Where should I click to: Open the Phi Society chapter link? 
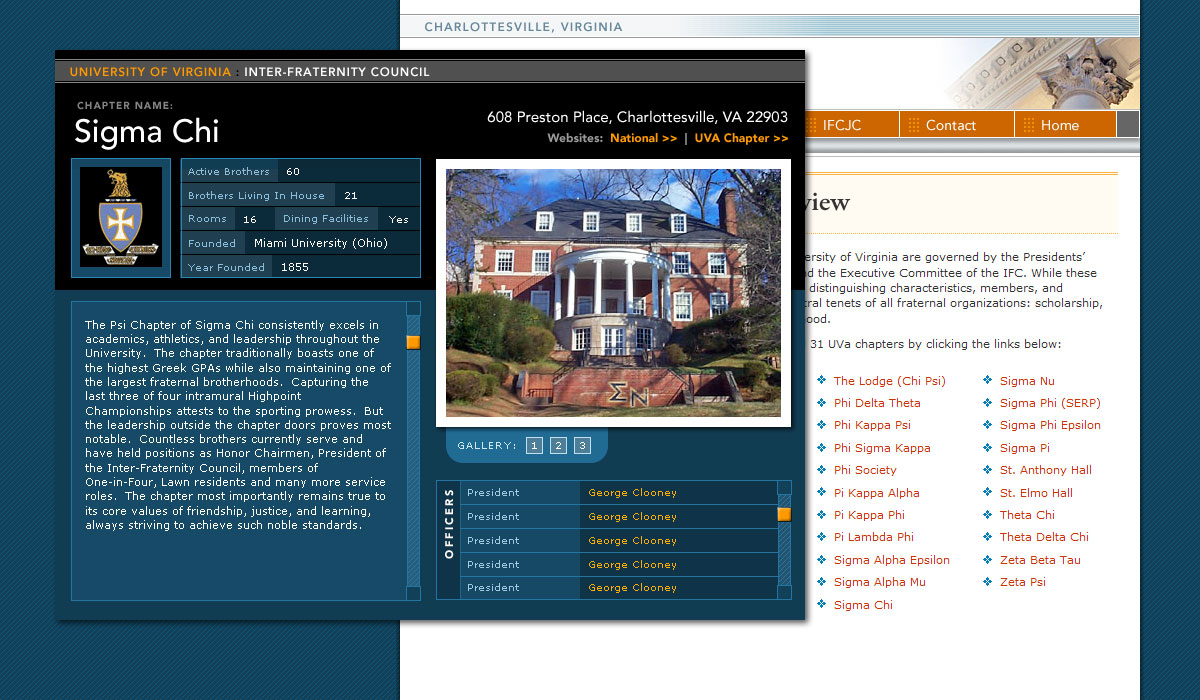coord(865,470)
